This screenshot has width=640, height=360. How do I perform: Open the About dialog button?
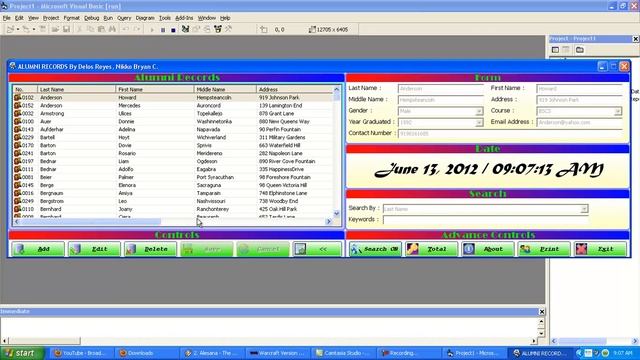click(x=488, y=249)
